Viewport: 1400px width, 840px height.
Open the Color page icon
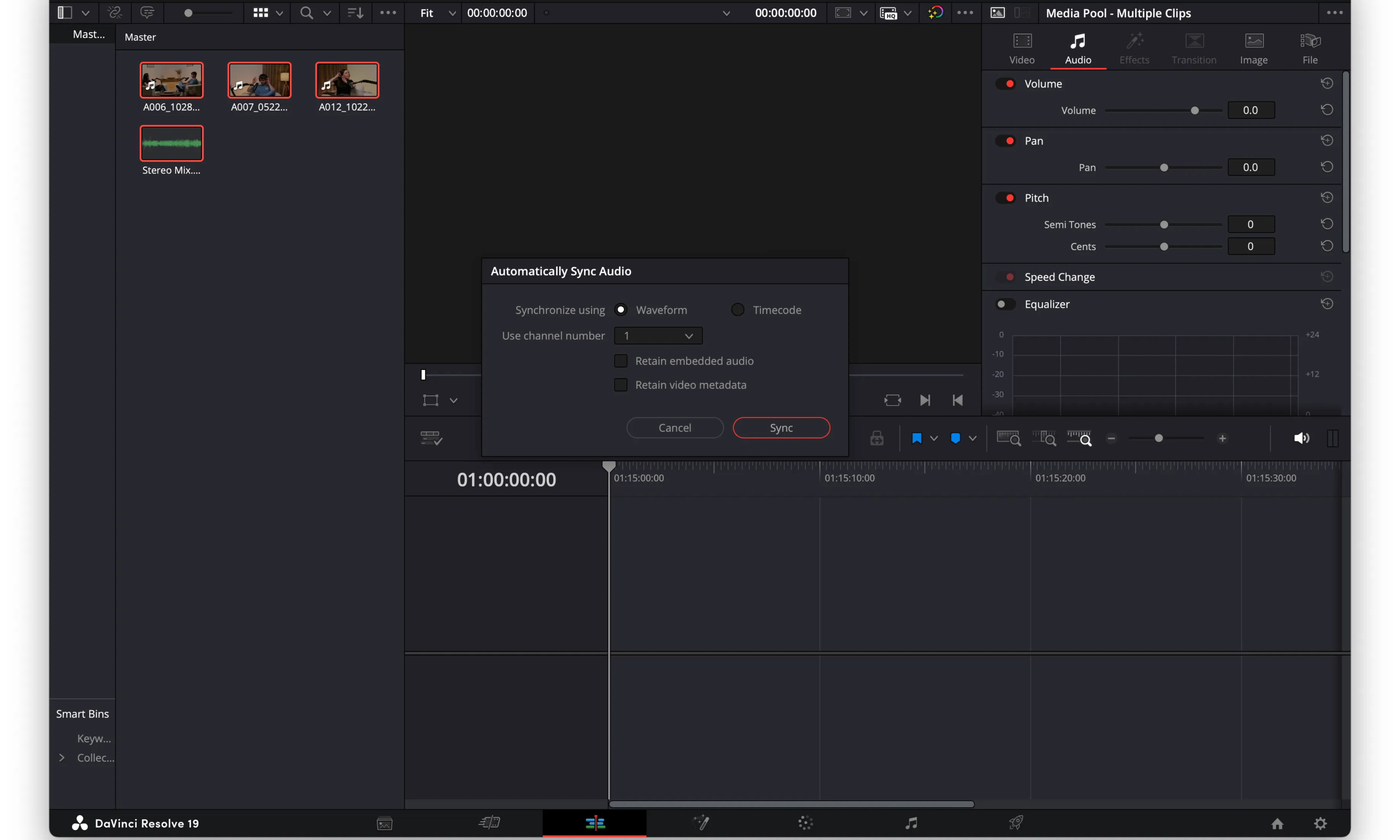pyautogui.click(x=806, y=823)
